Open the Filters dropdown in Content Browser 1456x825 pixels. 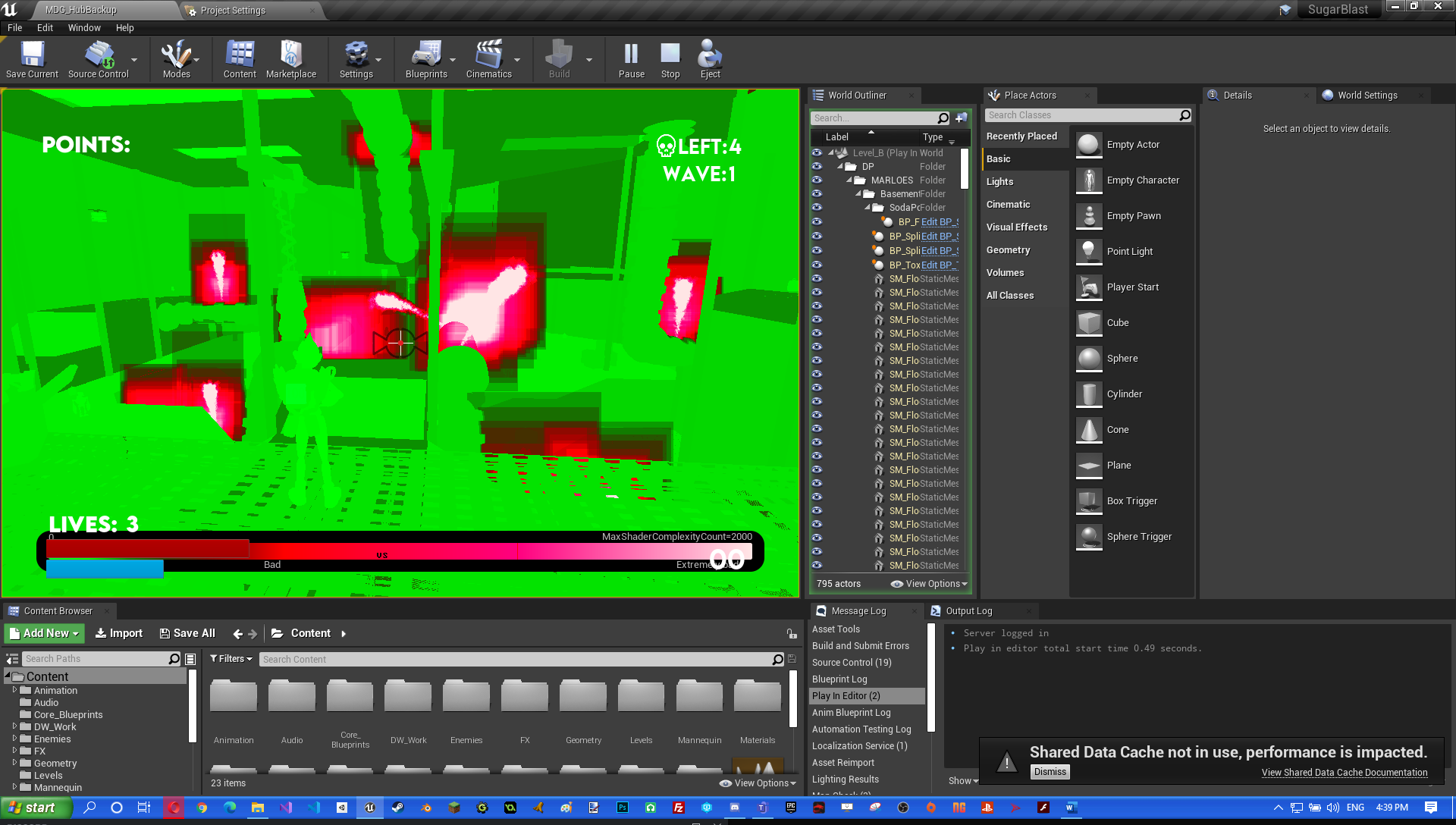click(231, 659)
